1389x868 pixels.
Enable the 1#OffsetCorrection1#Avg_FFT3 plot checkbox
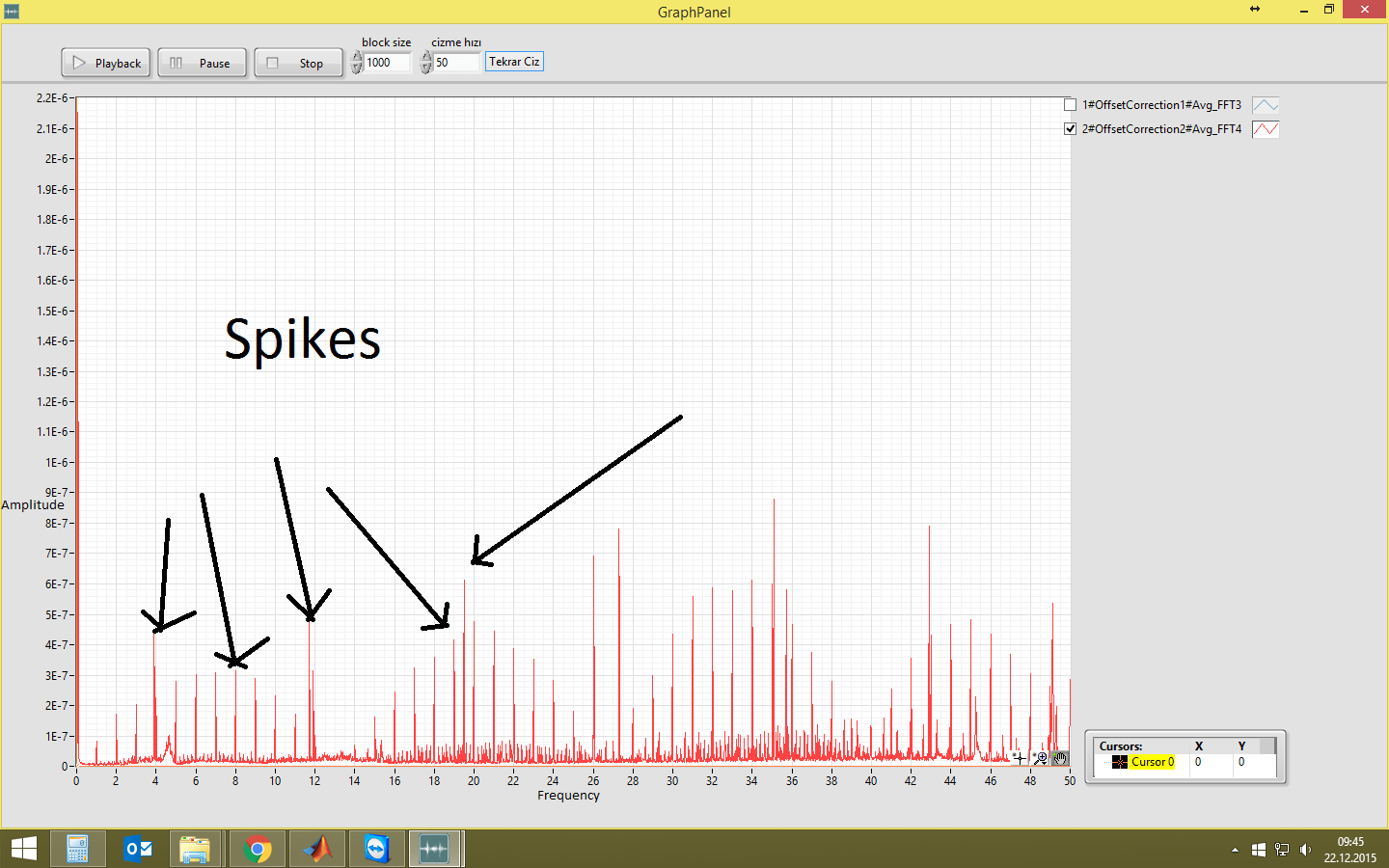[x=1070, y=104]
